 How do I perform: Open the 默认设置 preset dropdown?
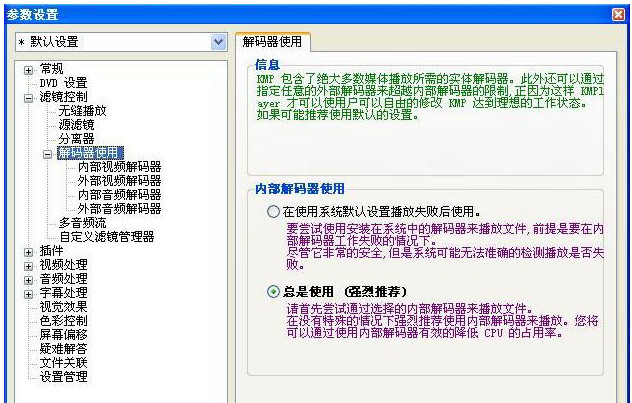[218, 42]
